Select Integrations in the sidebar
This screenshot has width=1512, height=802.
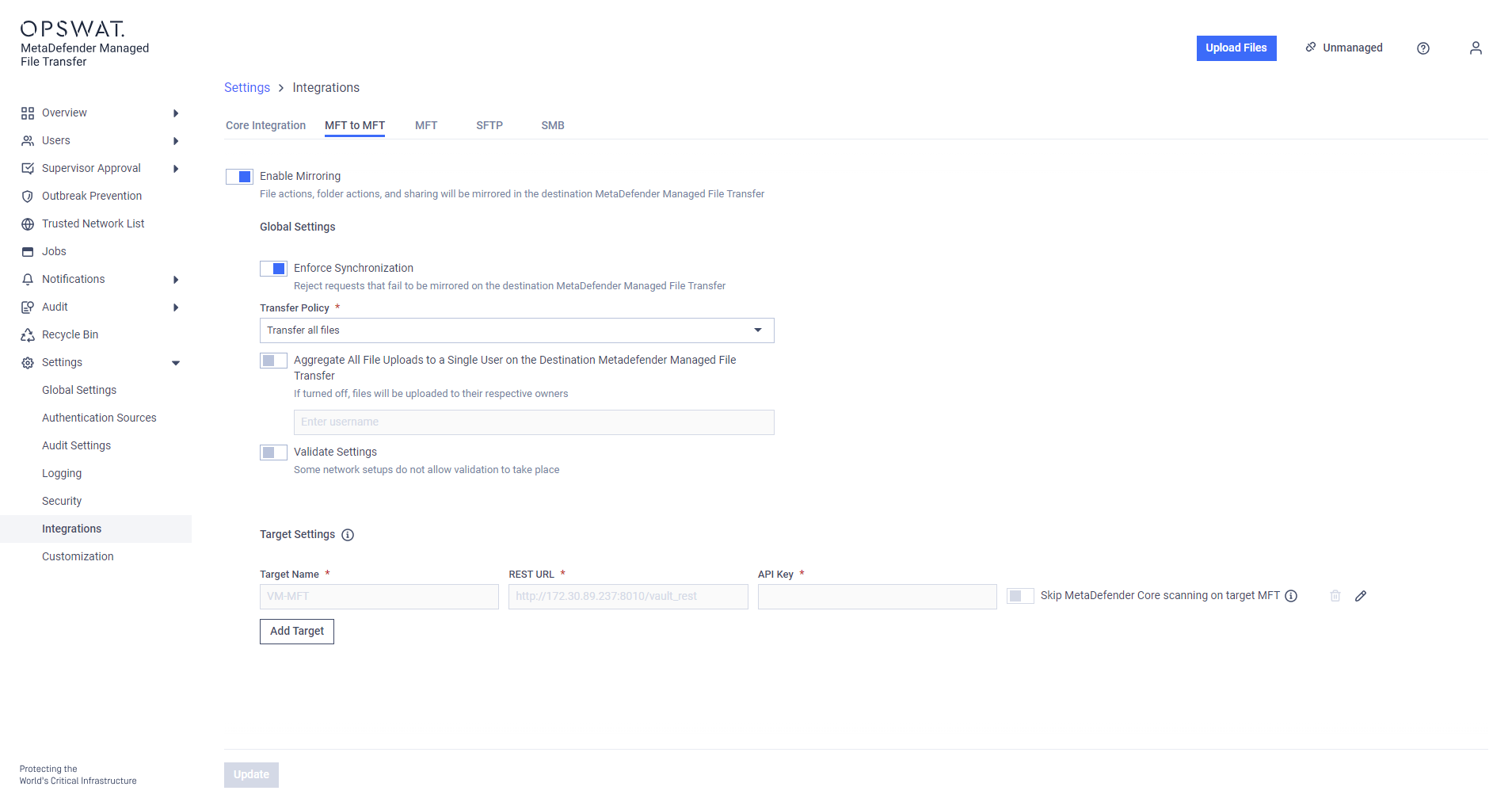point(96,529)
